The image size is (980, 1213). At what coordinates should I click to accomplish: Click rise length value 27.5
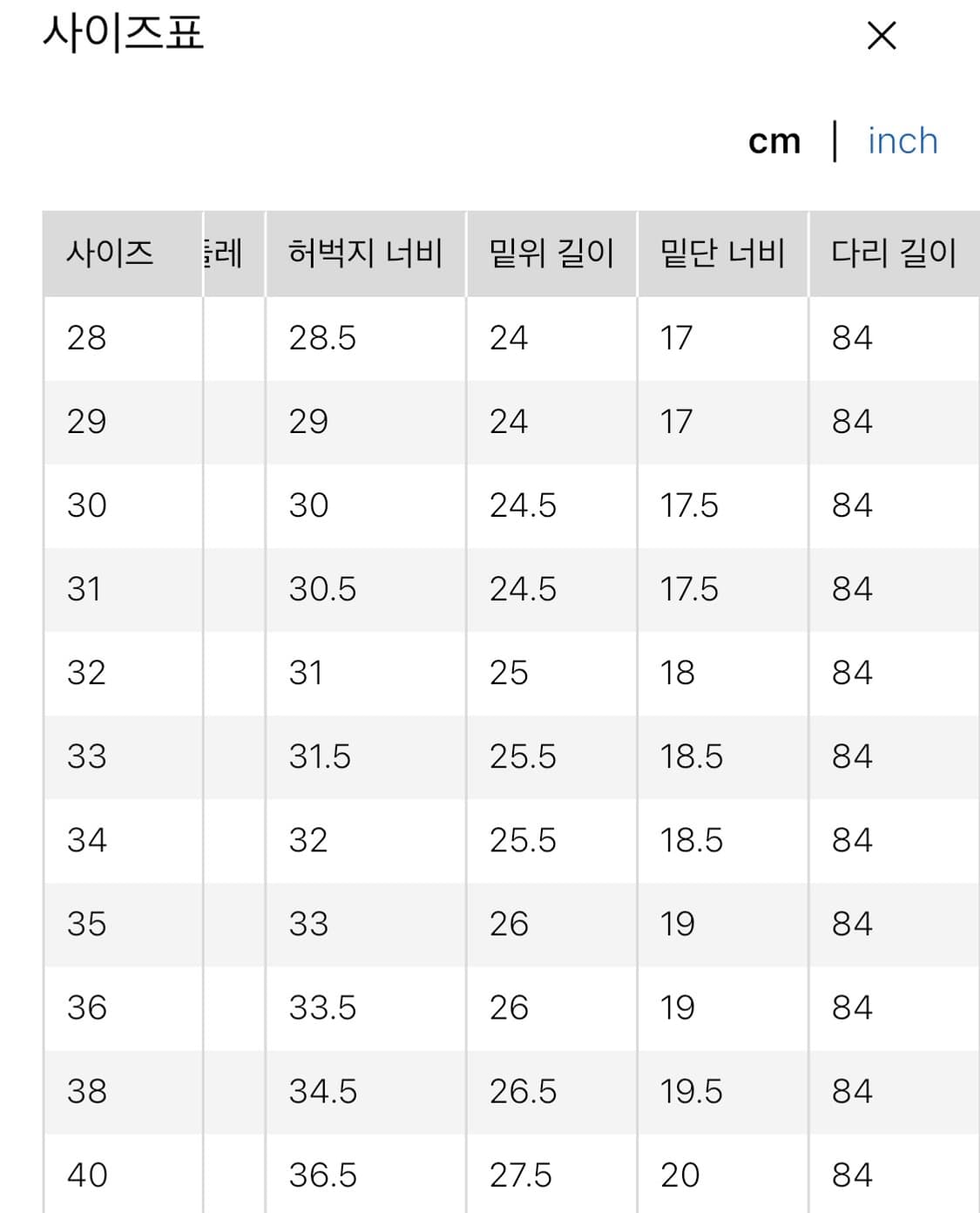pyautogui.click(x=521, y=1175)
